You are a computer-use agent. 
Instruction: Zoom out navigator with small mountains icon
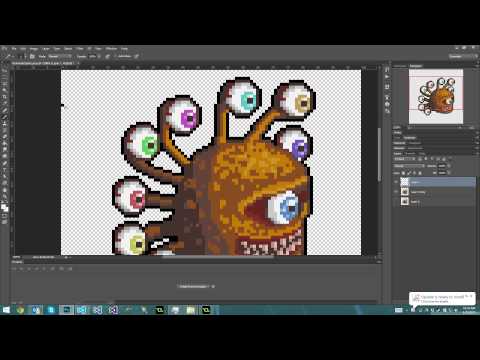[x=411, y=127]
